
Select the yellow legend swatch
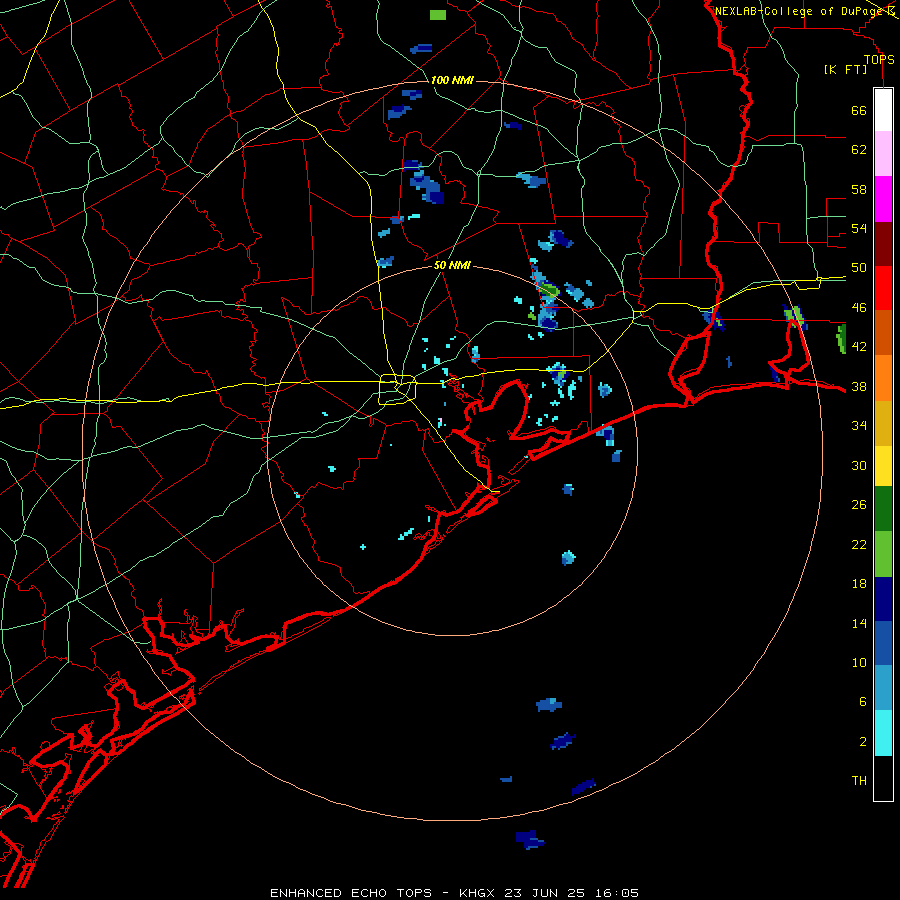coord(883,466)
